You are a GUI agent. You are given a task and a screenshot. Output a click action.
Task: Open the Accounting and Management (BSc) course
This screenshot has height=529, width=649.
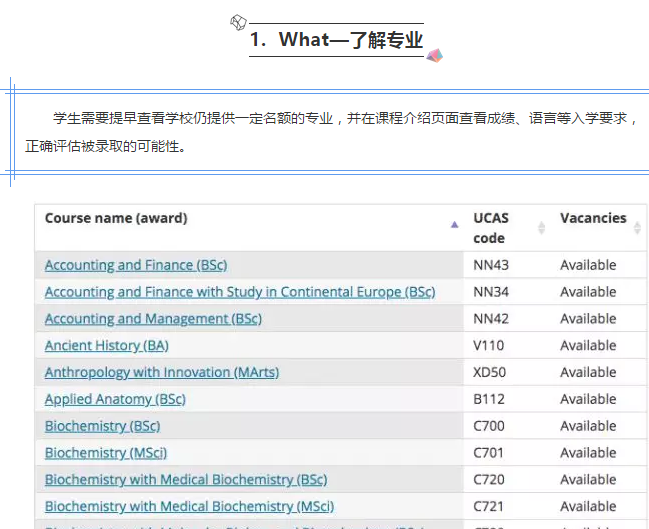point(153,319)
